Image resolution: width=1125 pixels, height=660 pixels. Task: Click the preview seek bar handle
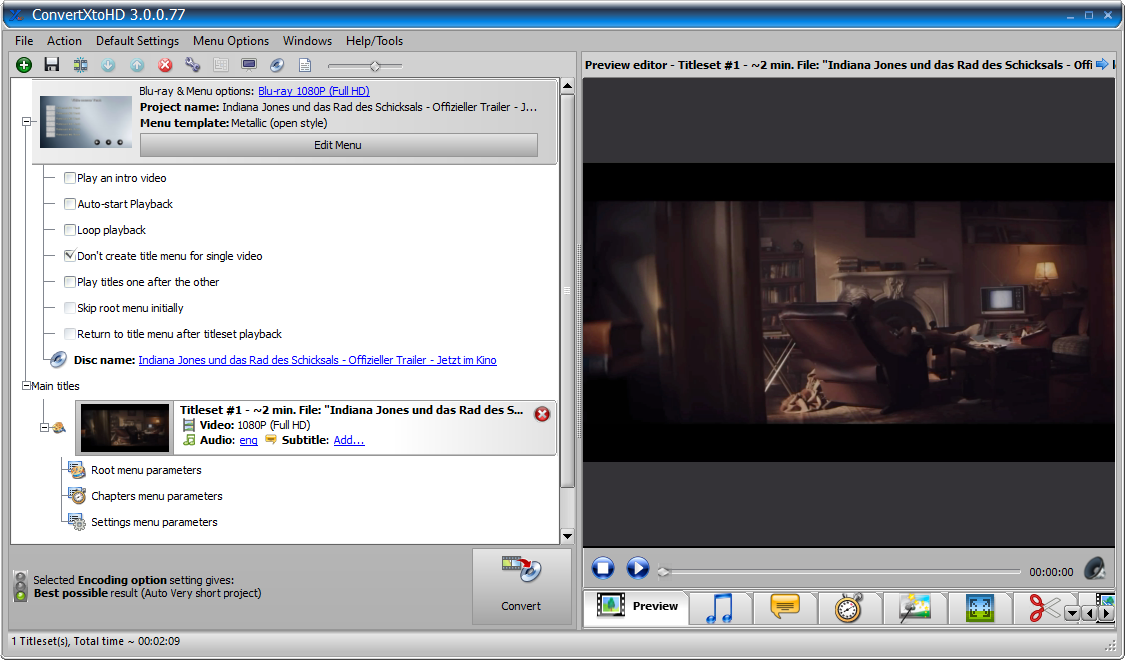664,572
